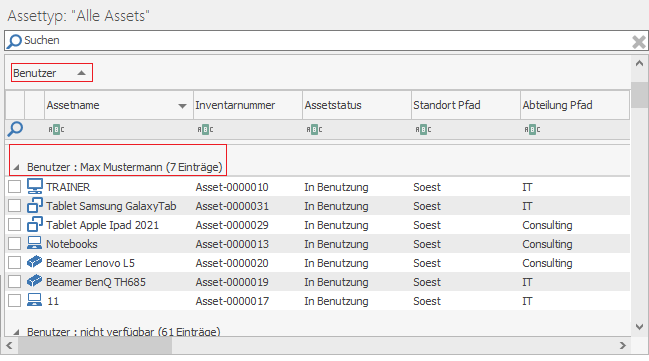
Task: Collapse the 'nicht verfügbar' user group
Action: point(17,332)
